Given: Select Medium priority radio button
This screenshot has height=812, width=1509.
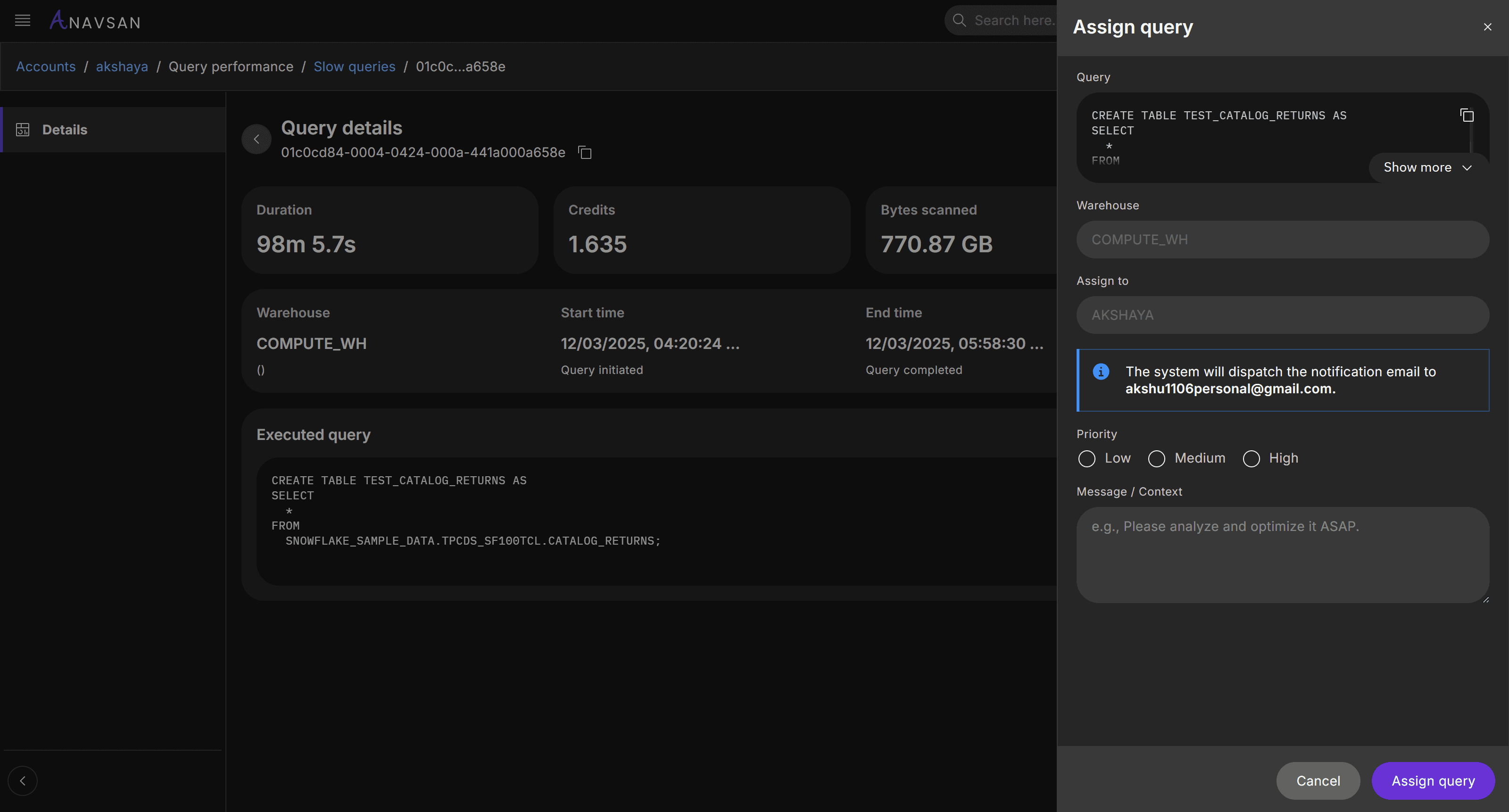Looking at the screenshot, I should tap(1156, 459).
